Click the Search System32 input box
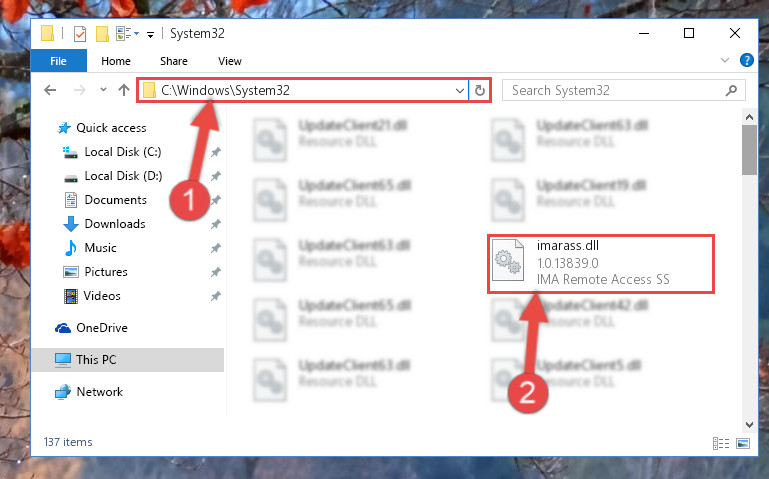769x479 pixels. (615, 91)
